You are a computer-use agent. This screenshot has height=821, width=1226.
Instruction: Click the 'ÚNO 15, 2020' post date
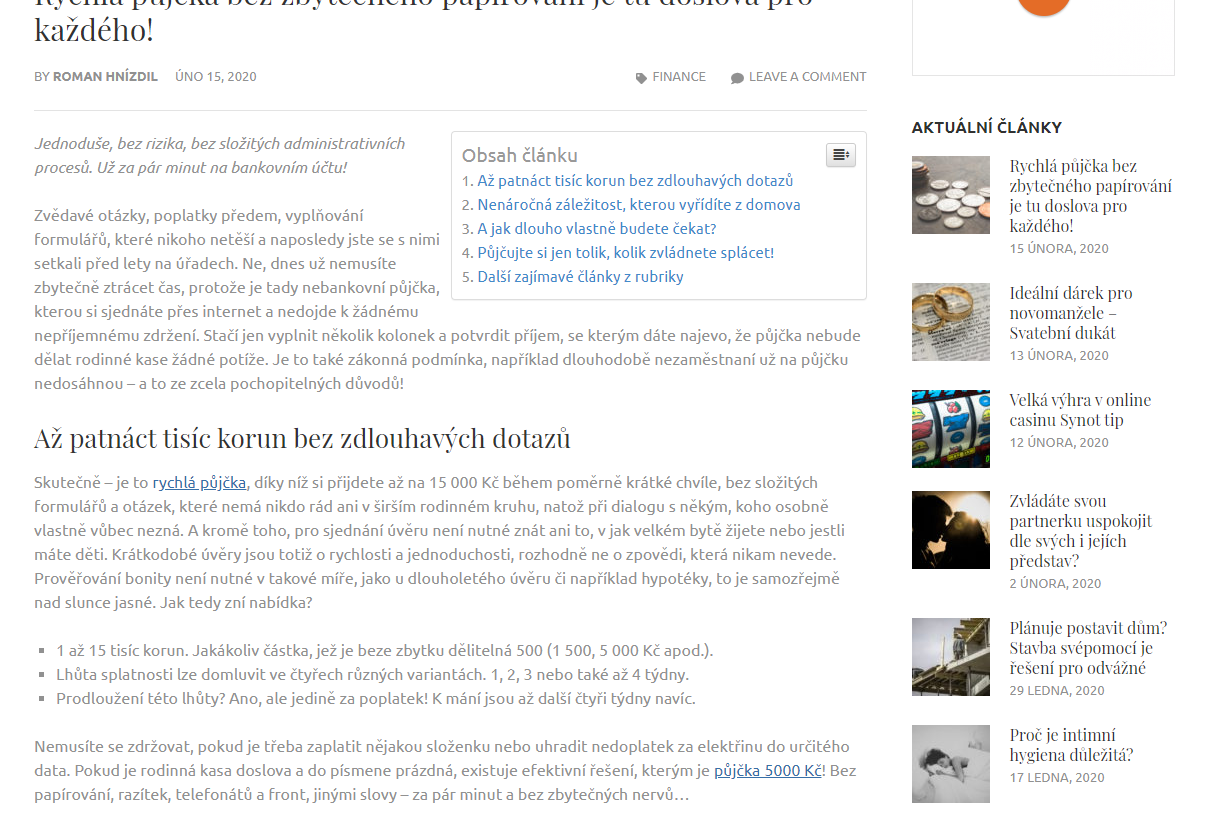click(216, 77)
